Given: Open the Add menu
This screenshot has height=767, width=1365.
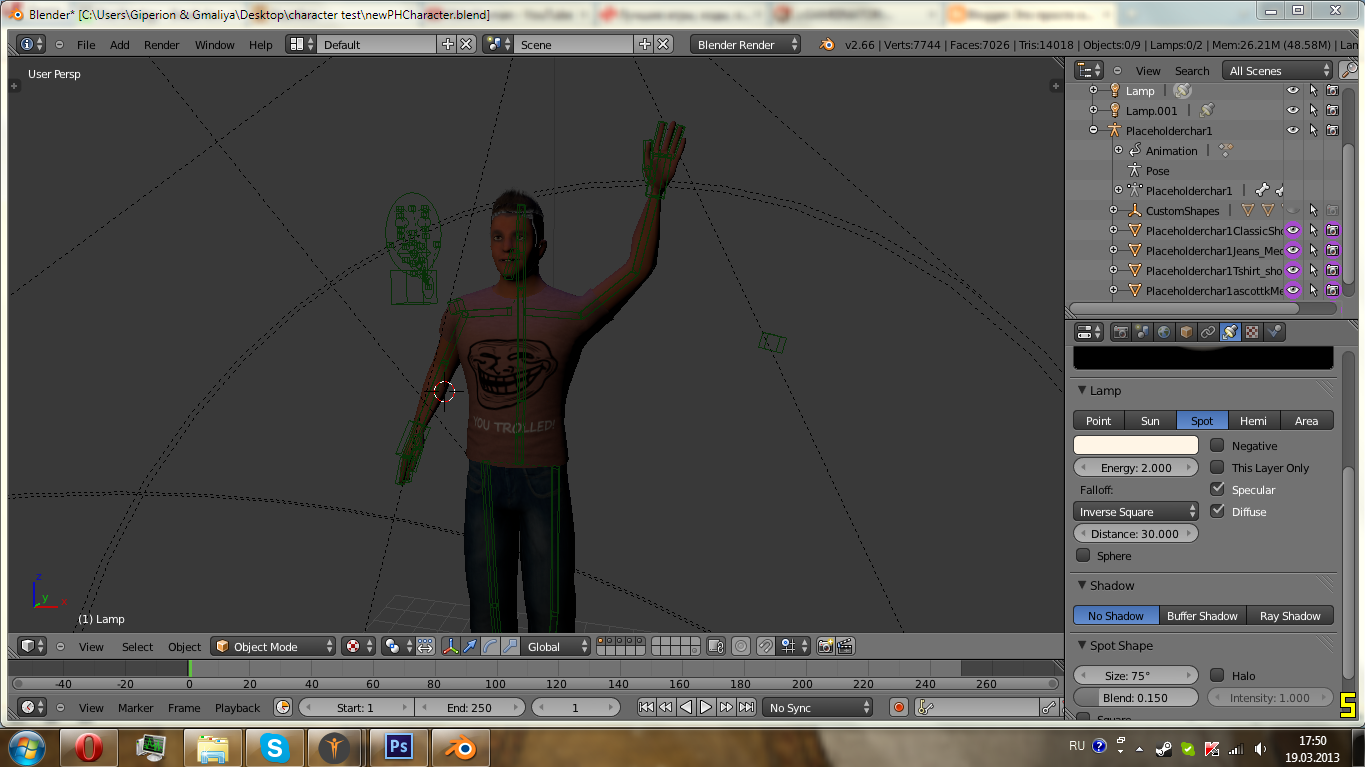Looking at the screenshot, I should [120, 45].
